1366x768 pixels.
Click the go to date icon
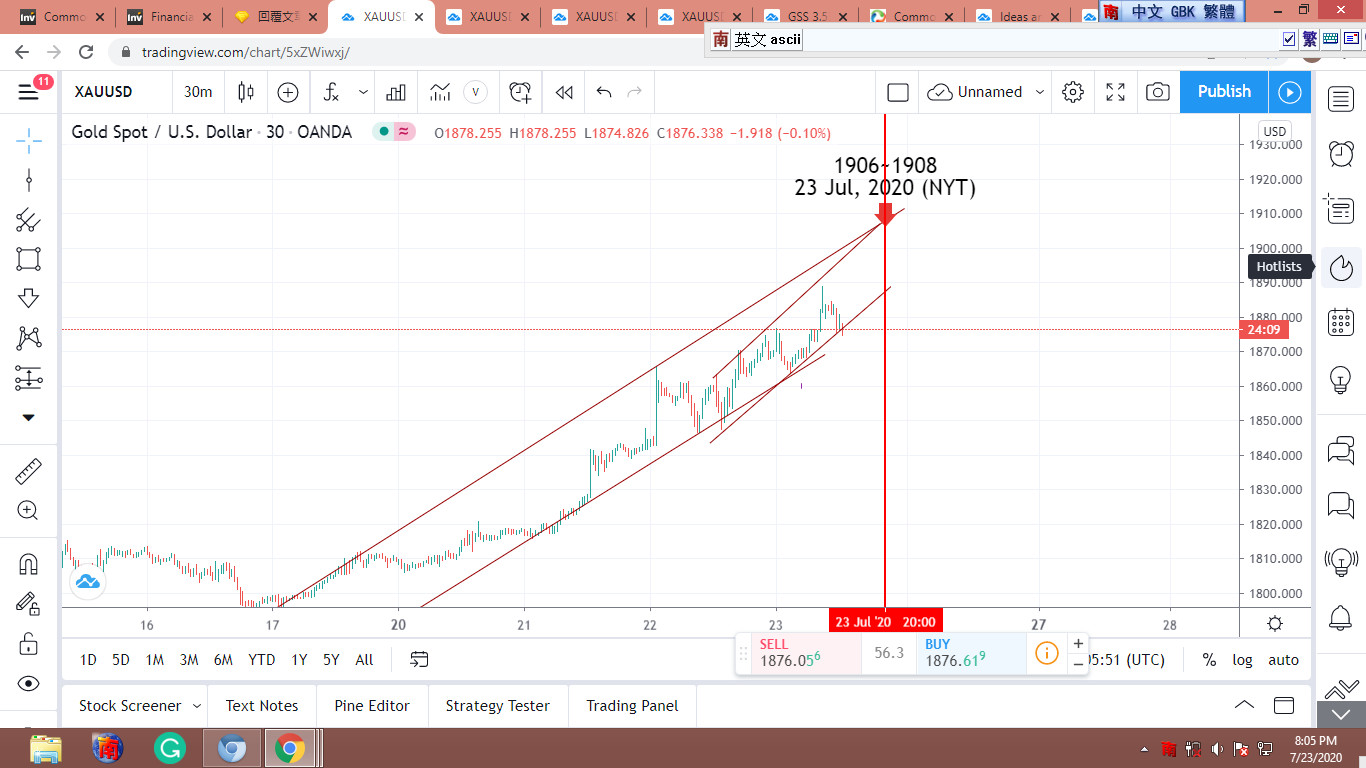pos(419,659)
